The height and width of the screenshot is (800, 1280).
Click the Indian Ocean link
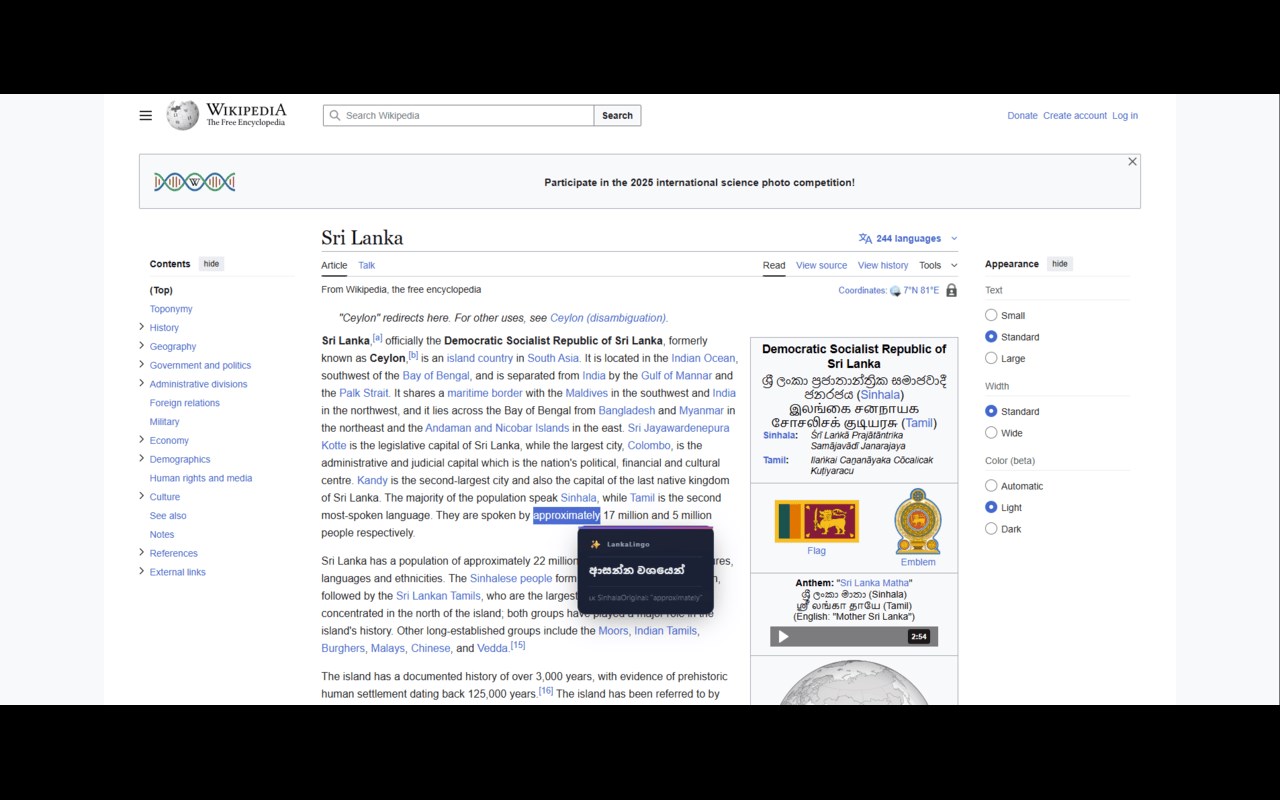[703, 358]
